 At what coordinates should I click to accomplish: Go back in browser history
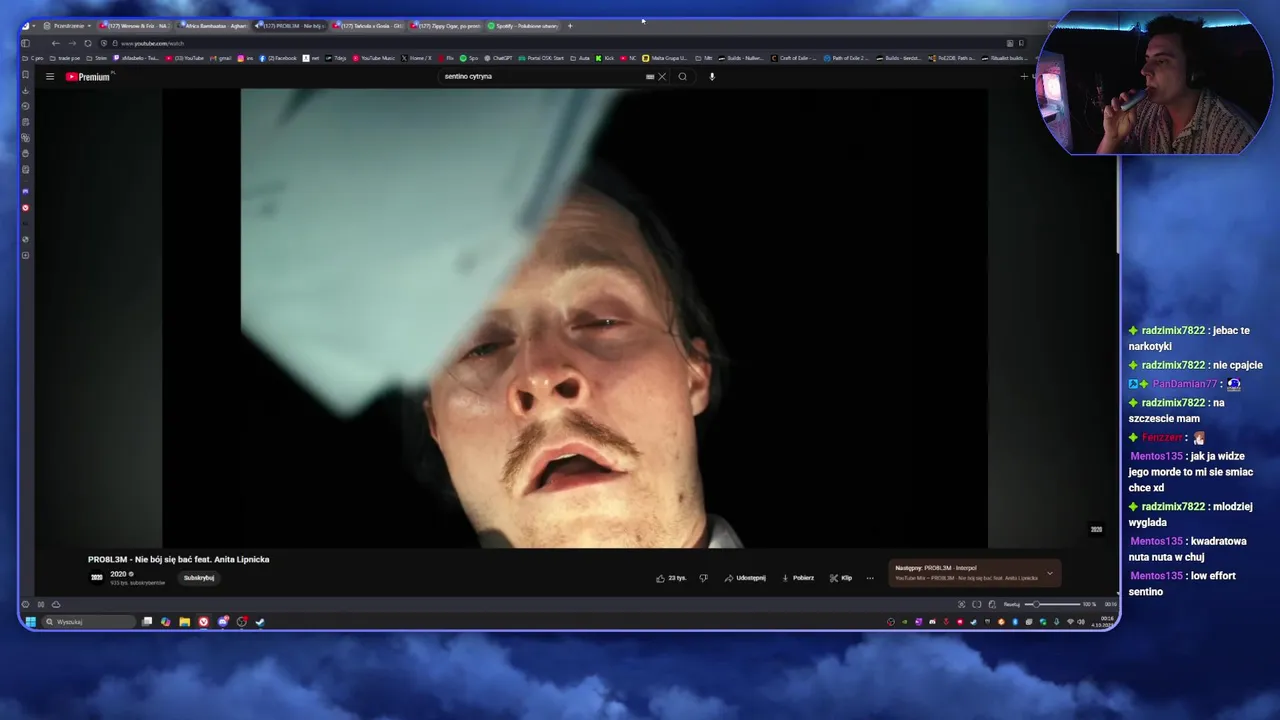coord(55,43)
